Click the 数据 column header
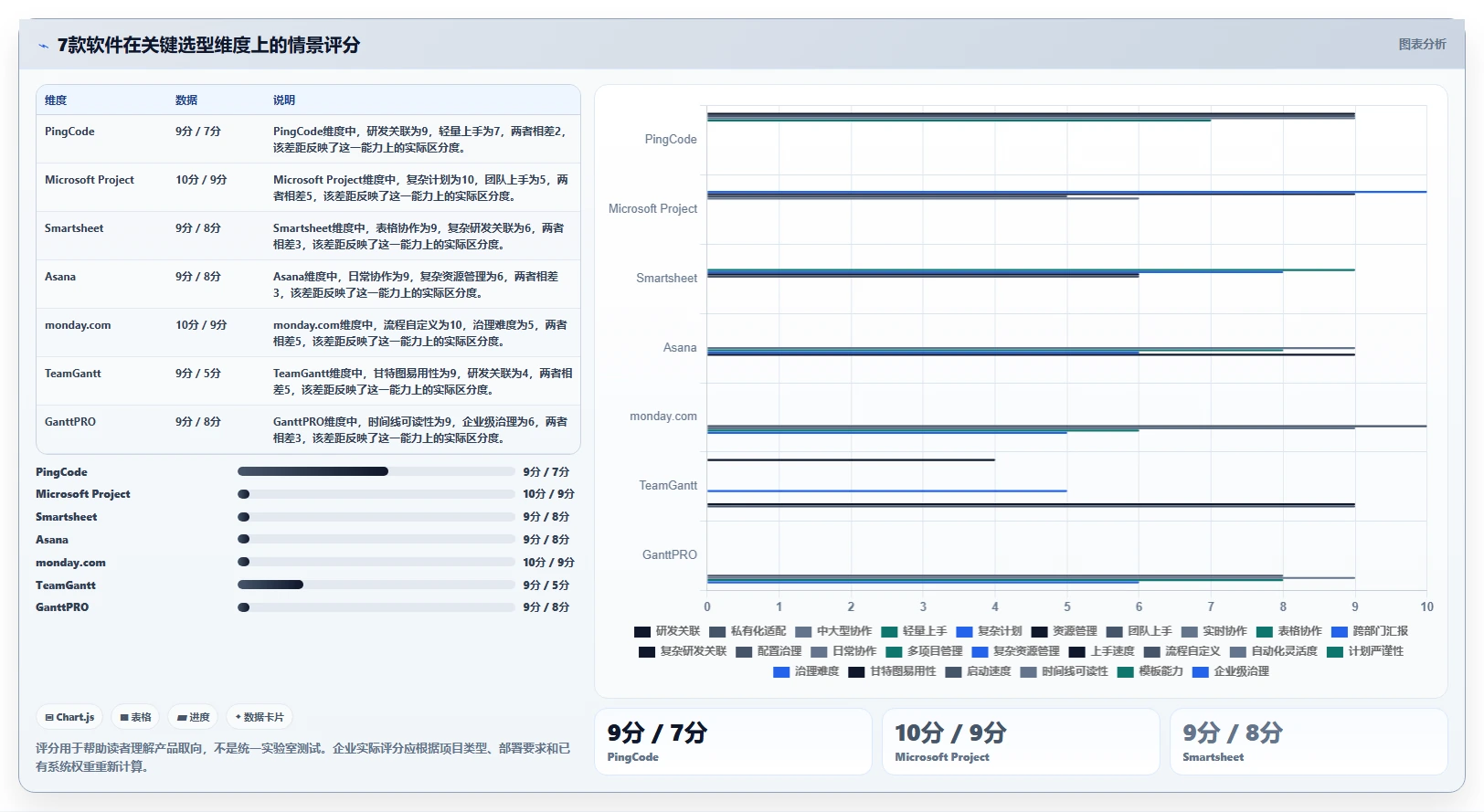Image resolution: width=1484 pixels, height=812 pixels. 186,100
